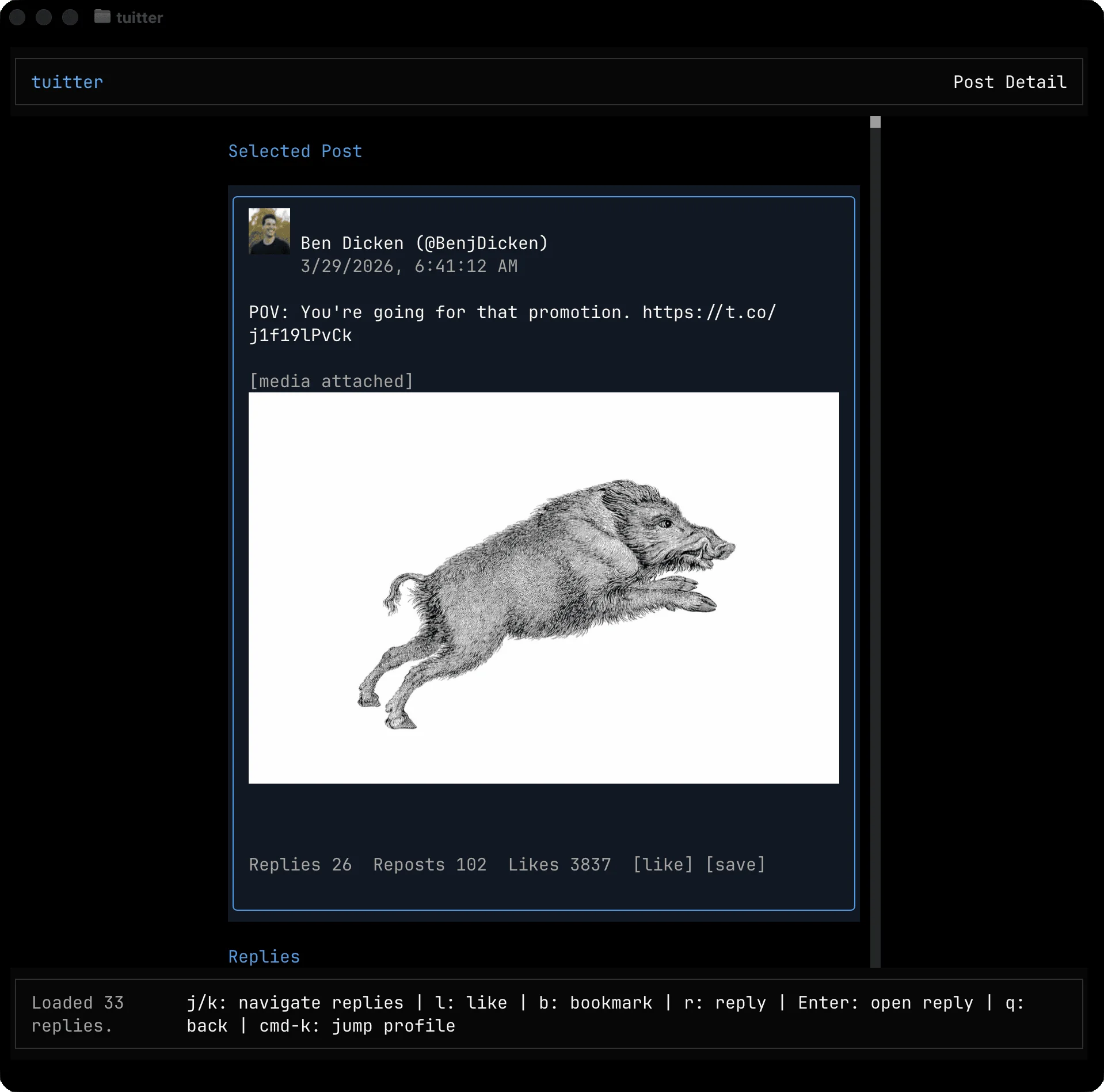
Task: Click the 'cmd-k: jump profile' hint
Action: tap(357, 1026)
